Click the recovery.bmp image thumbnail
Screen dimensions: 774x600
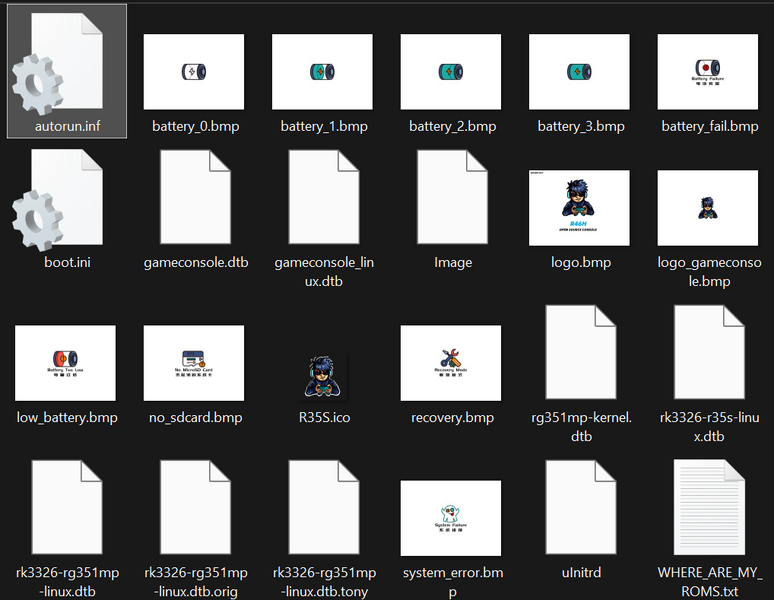(451, 363)
